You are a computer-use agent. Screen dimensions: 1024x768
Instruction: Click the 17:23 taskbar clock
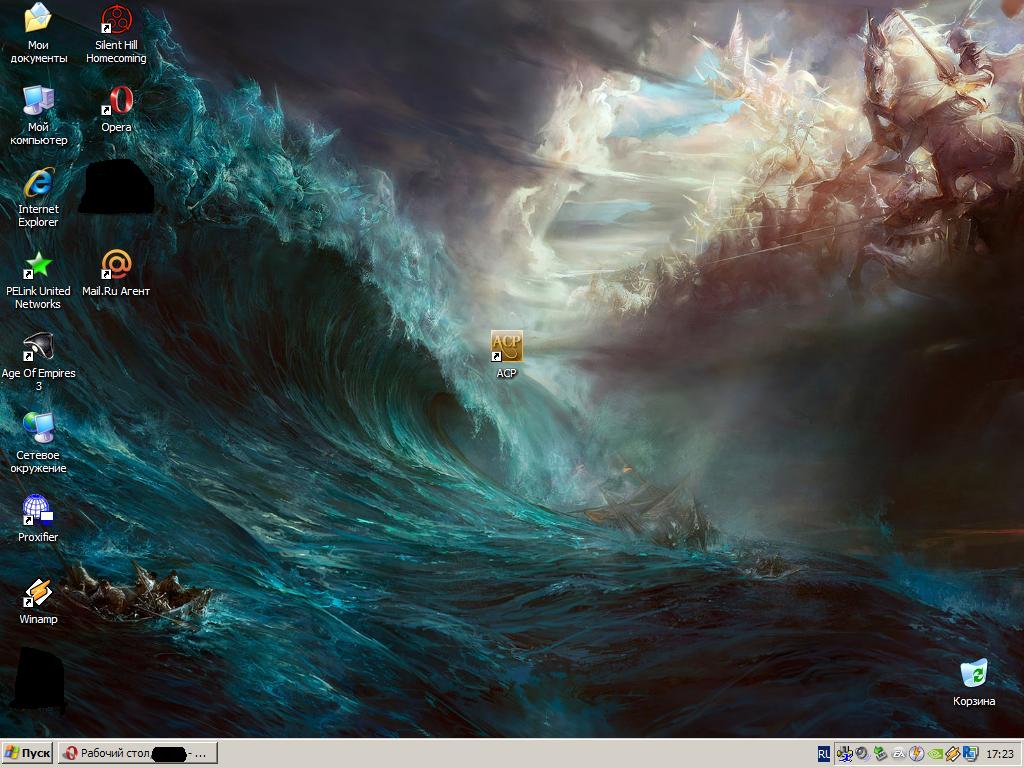(x=1000, y=754)
